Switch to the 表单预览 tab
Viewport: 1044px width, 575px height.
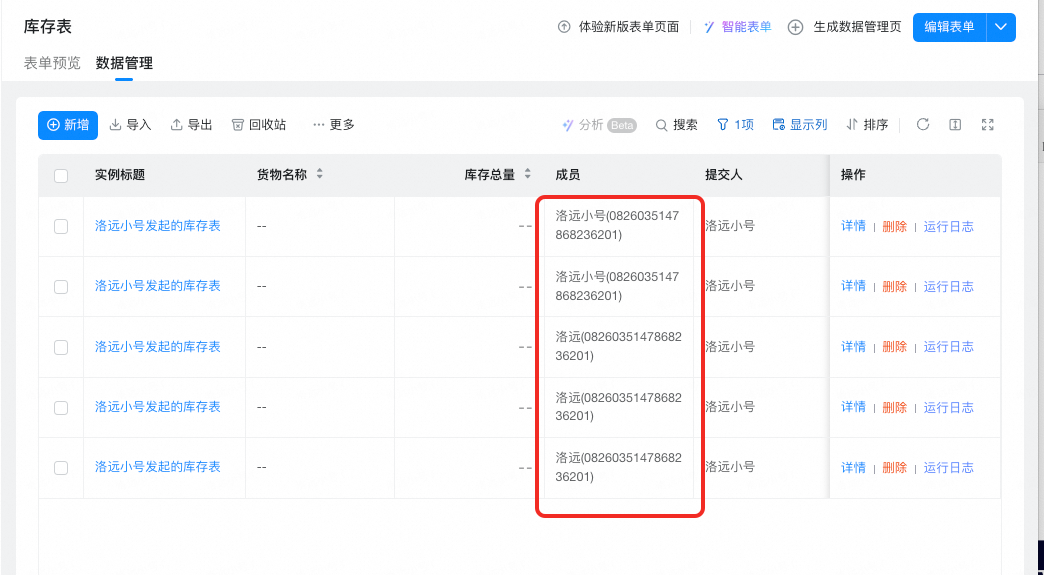click(52, 63)
